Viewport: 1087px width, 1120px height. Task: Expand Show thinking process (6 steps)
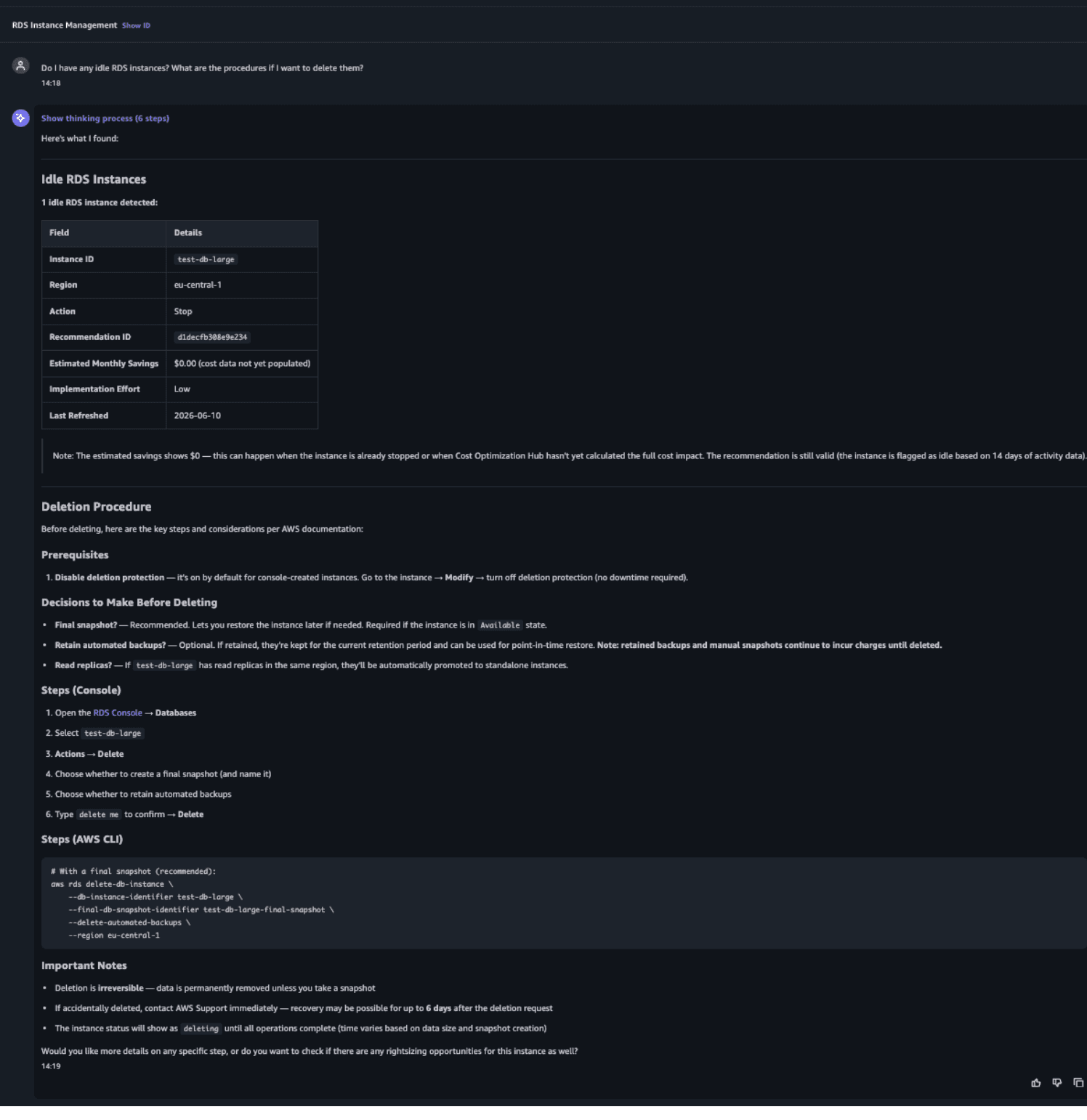(x=105, y=118)
